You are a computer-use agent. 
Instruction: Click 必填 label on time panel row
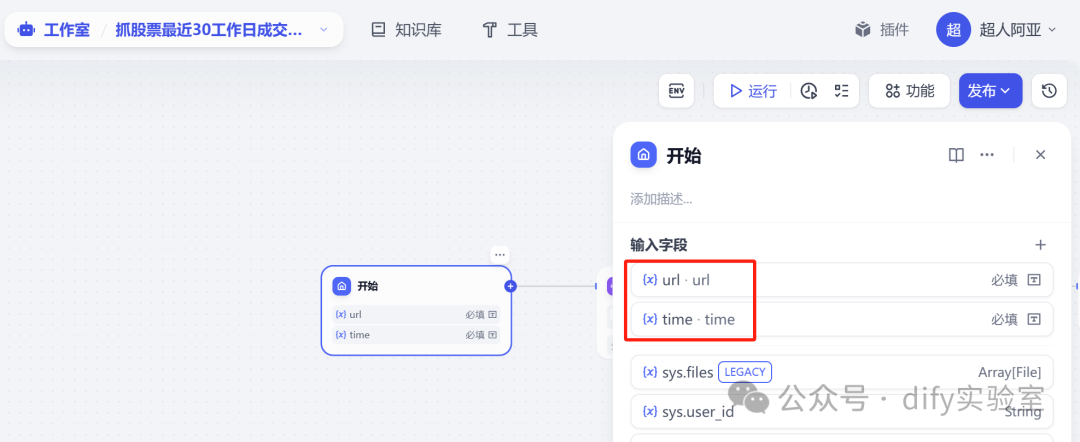(1004, 319)
